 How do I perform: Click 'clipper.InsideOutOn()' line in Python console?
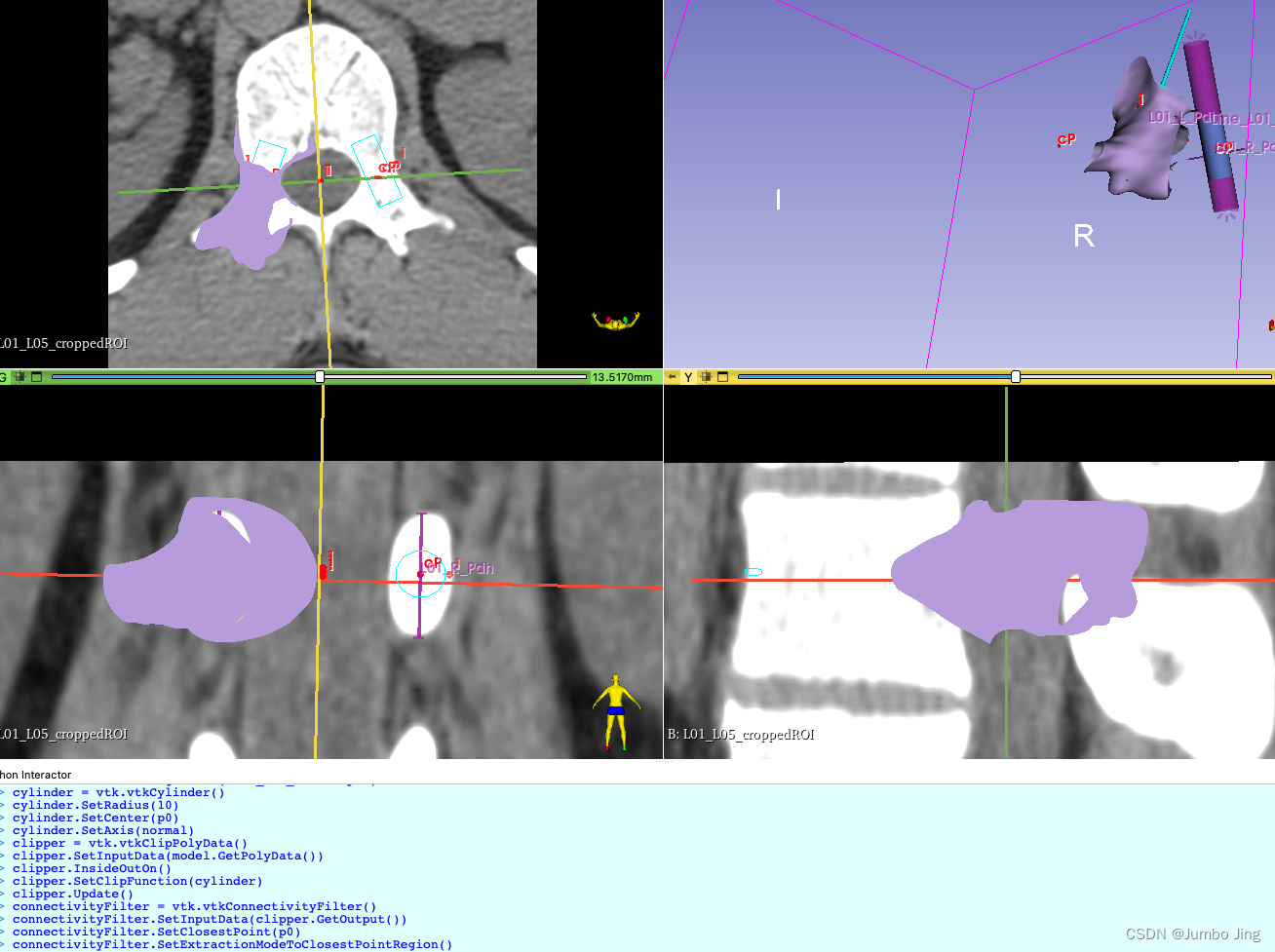pyautogui.click(x=92, y=868)
